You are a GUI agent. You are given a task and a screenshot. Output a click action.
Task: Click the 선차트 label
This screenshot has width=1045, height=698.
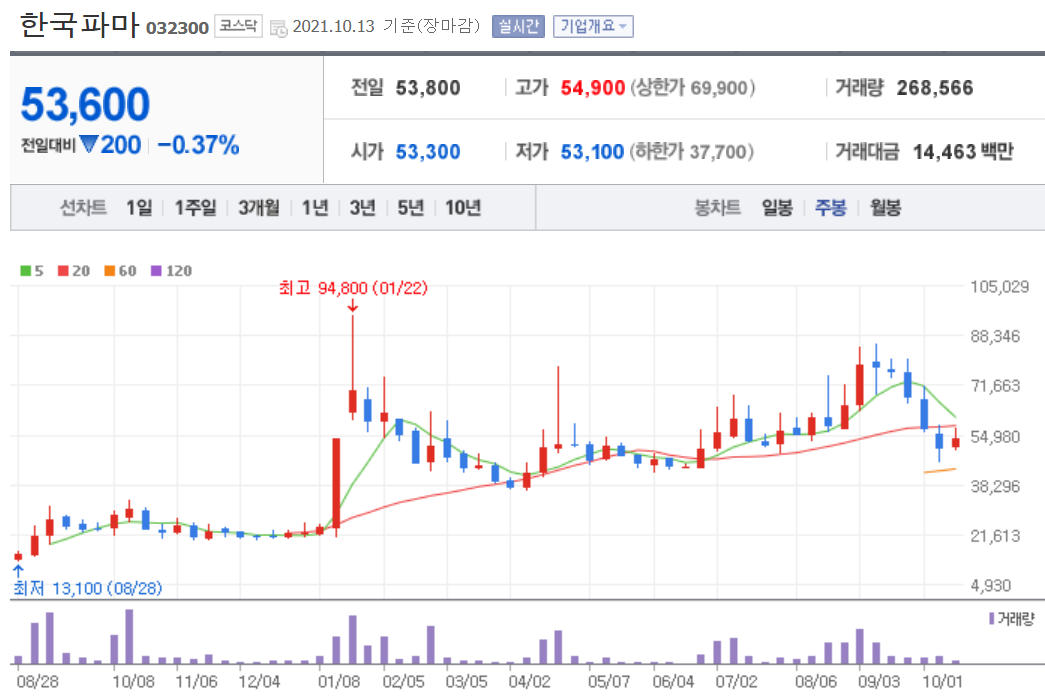click(83, 208)
